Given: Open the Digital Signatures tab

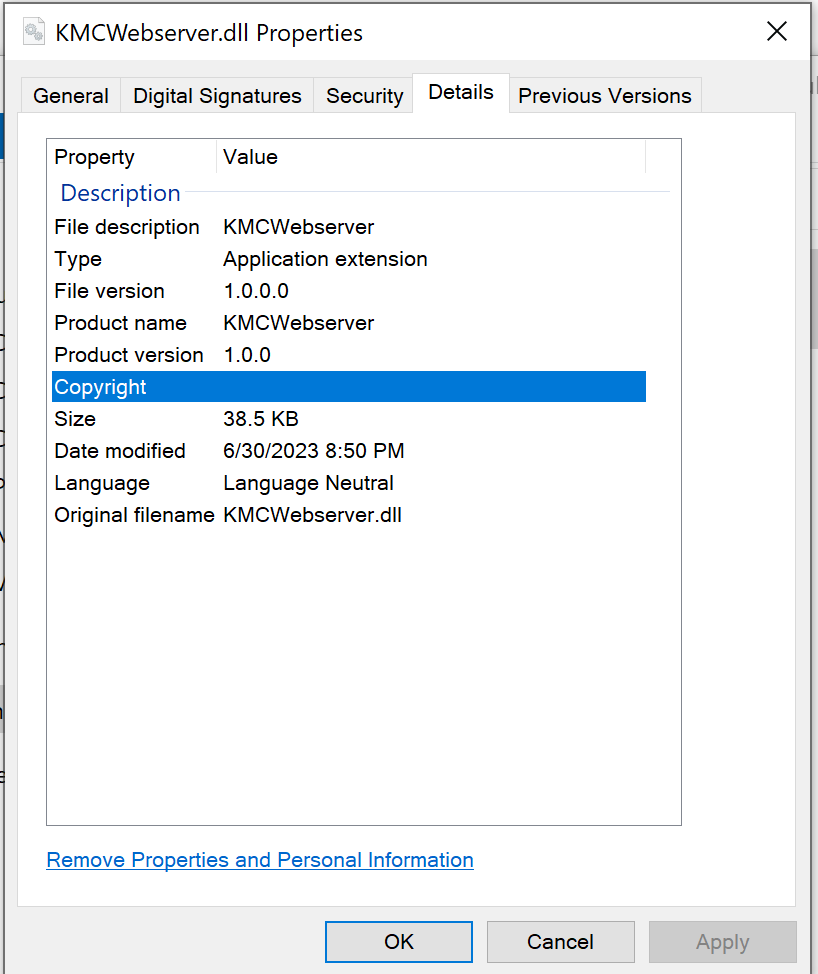Looking at the screenshot, I should coord(217,96).
